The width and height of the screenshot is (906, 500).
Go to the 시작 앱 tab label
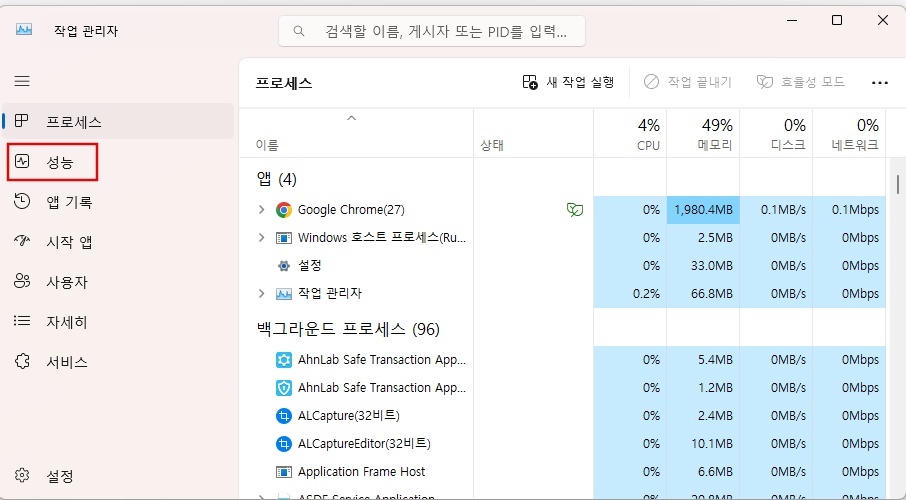(69, 242)
